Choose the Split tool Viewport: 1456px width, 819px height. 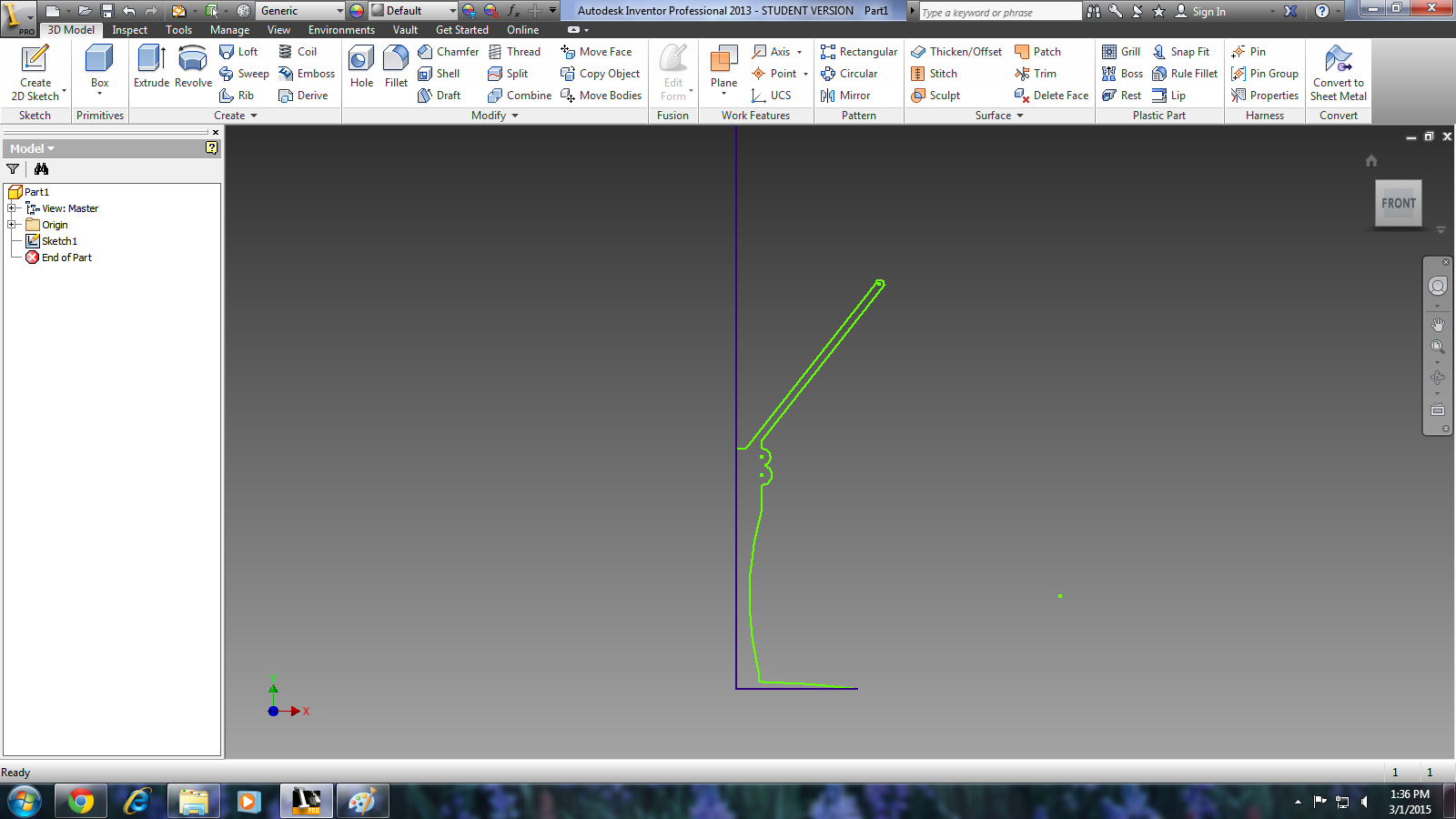point(508,74)
